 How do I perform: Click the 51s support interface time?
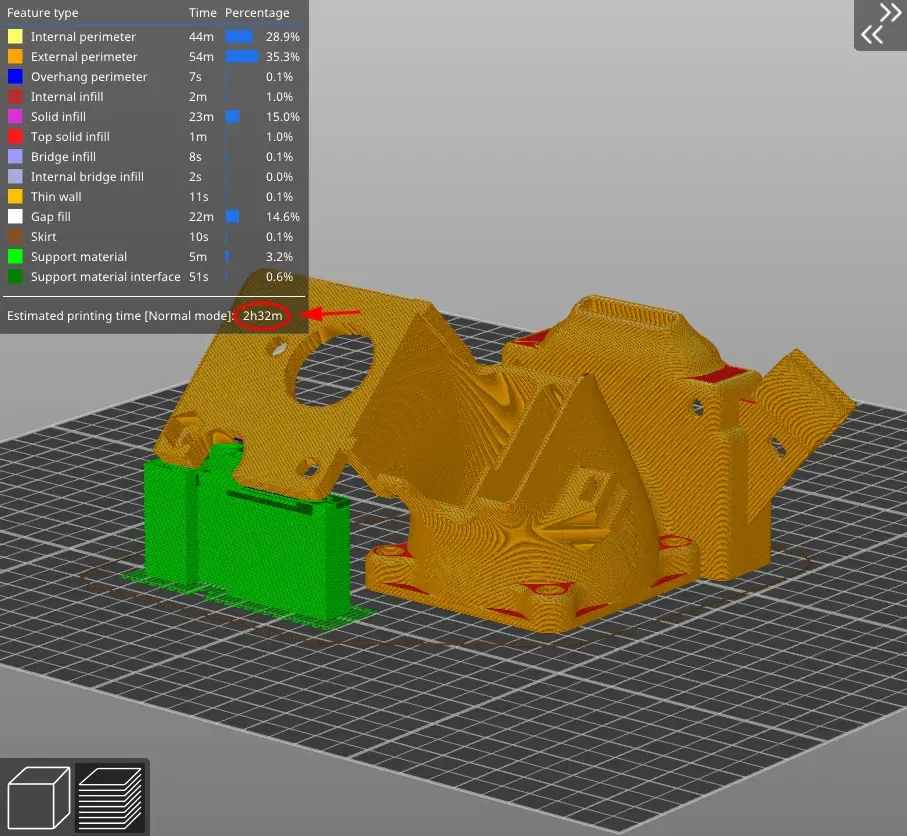pos(199,277)
